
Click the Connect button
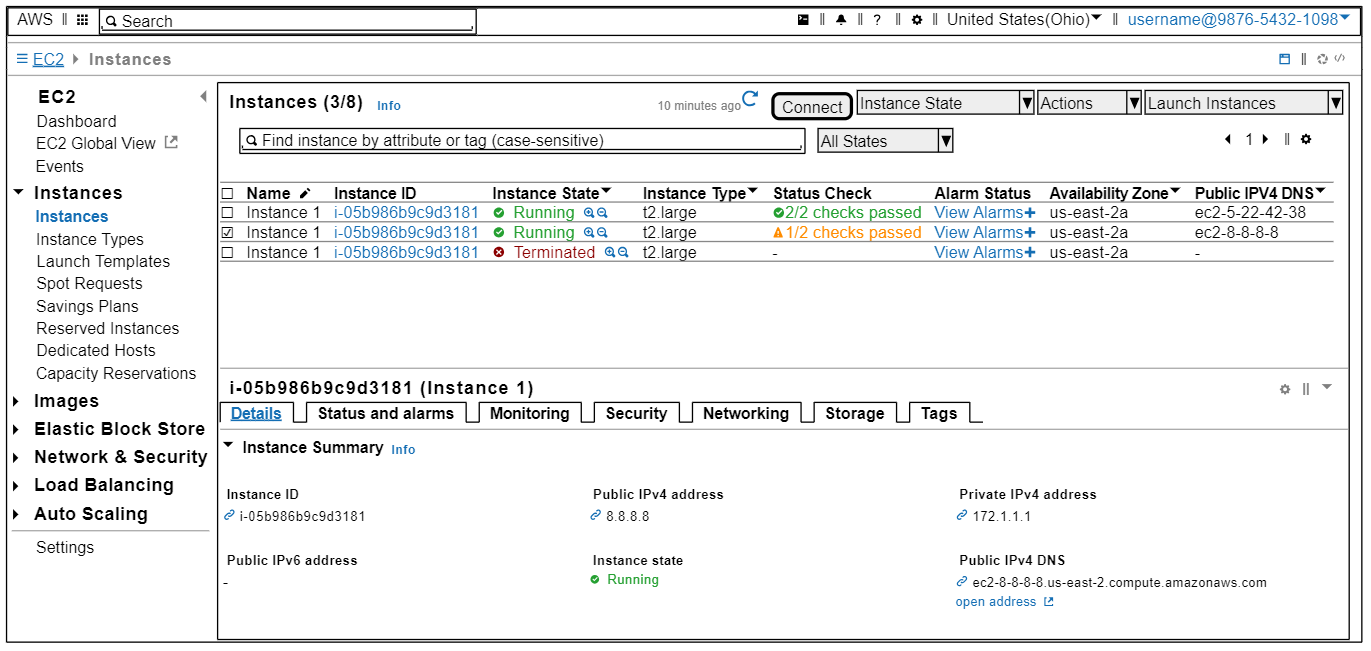pos(812,106)
